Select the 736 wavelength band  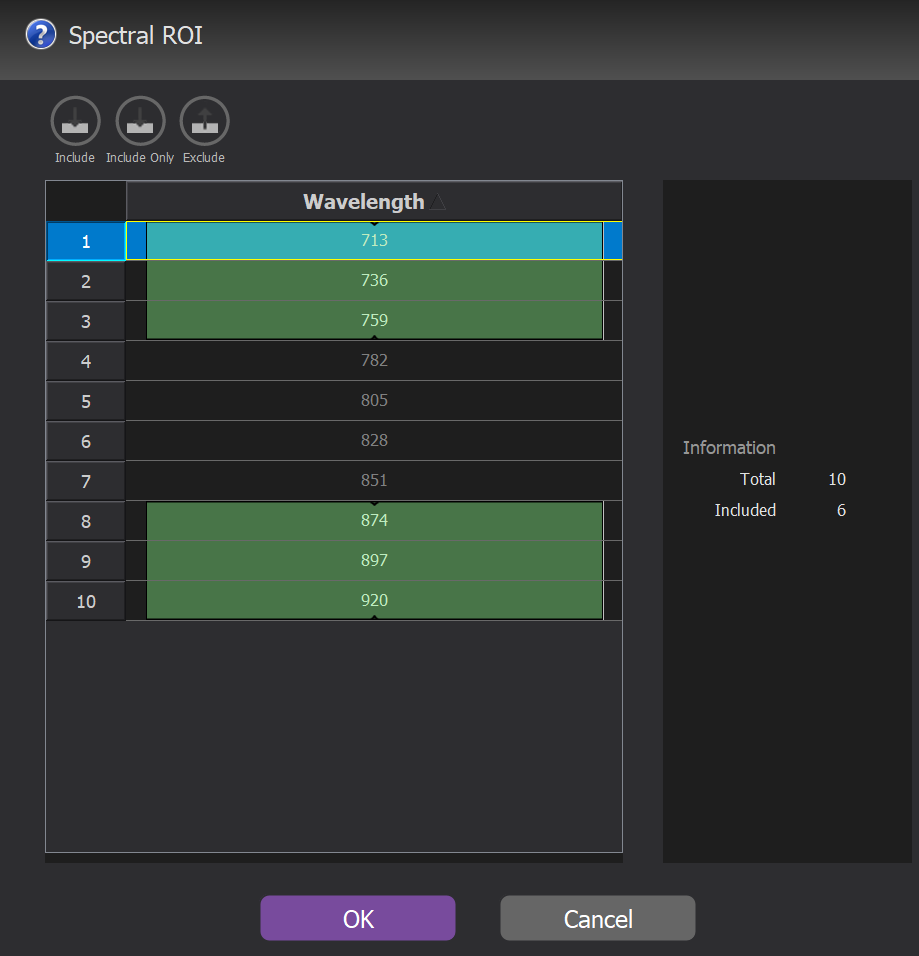374,281
